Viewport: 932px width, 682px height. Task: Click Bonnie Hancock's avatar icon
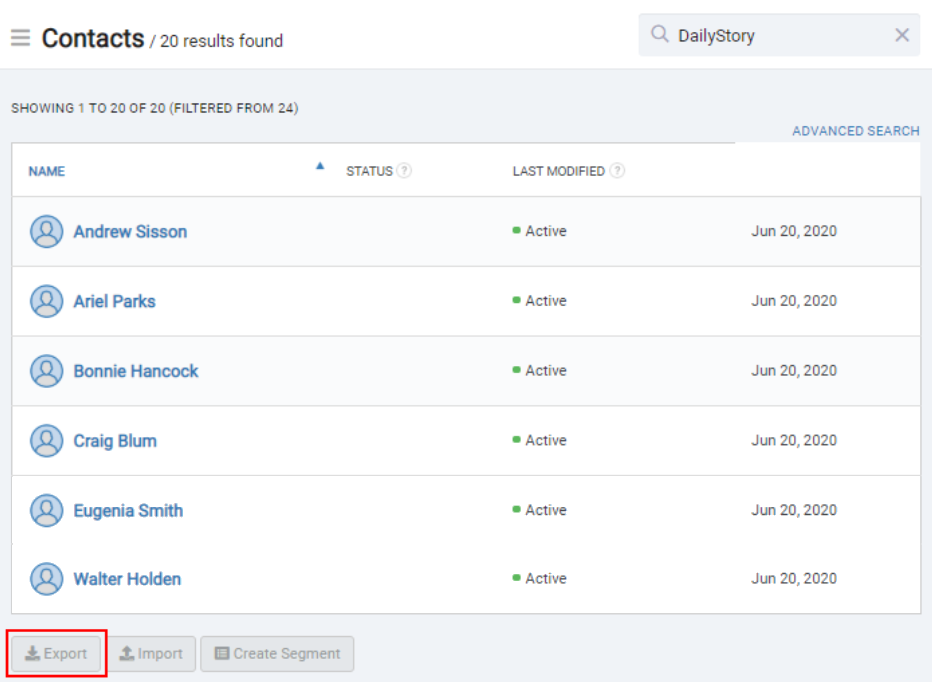pyautogui.click(x=46, y=370)
